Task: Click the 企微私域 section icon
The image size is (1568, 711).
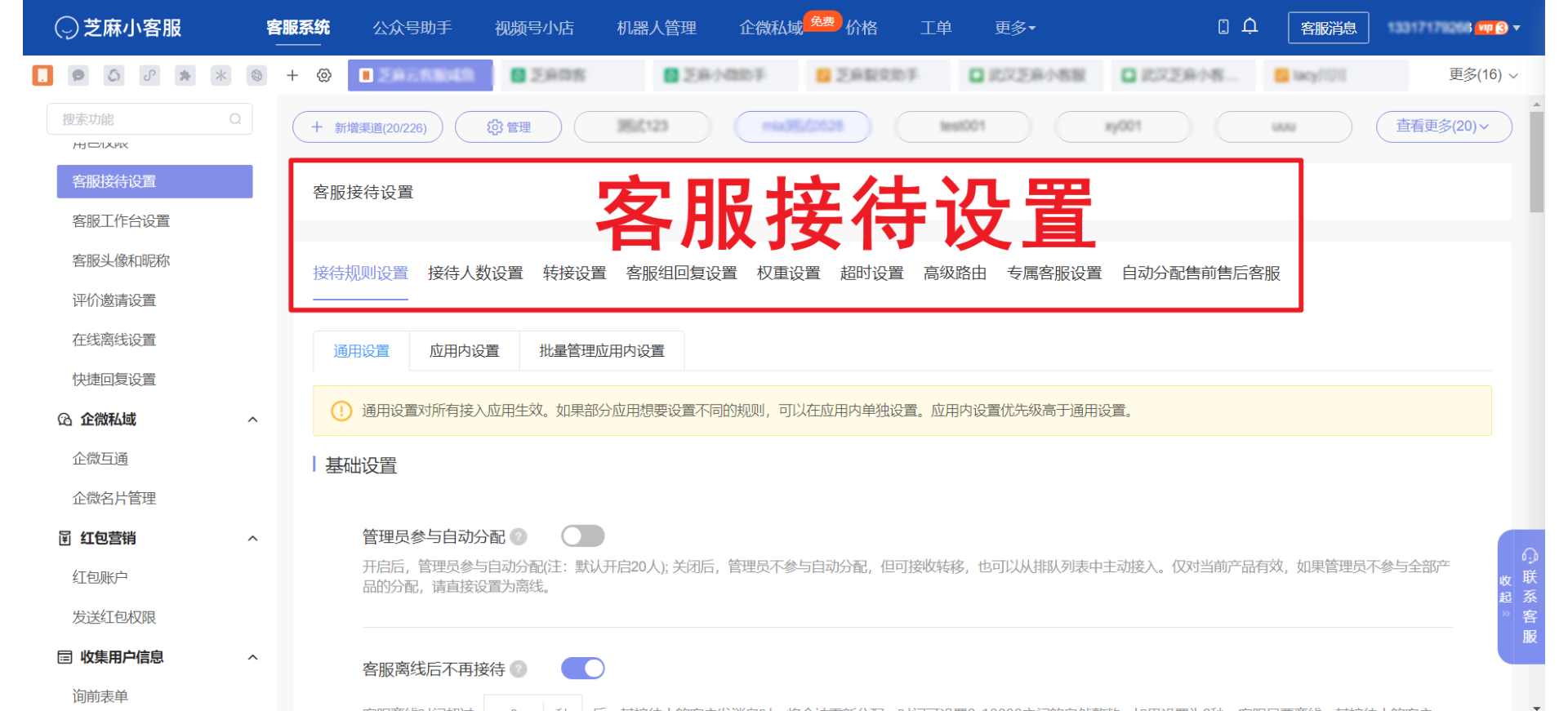Action: pyautogui.click(x=65, y=420)
